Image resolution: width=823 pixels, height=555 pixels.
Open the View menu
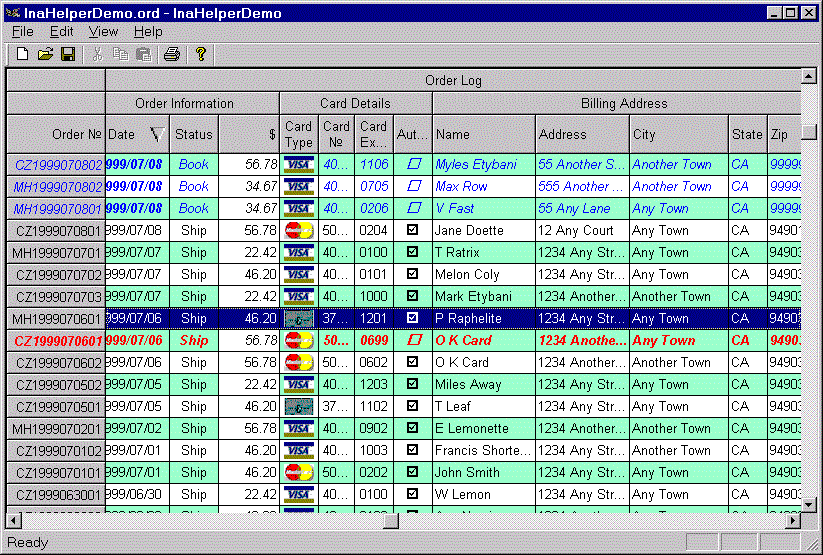pyautogui.click(x=103, y=32)
